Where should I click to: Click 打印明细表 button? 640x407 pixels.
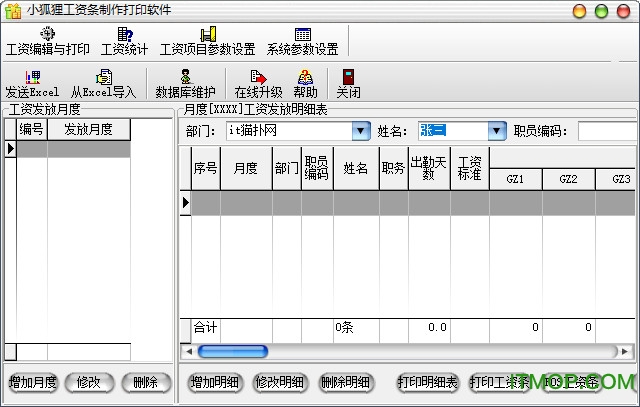coord(427,383)
